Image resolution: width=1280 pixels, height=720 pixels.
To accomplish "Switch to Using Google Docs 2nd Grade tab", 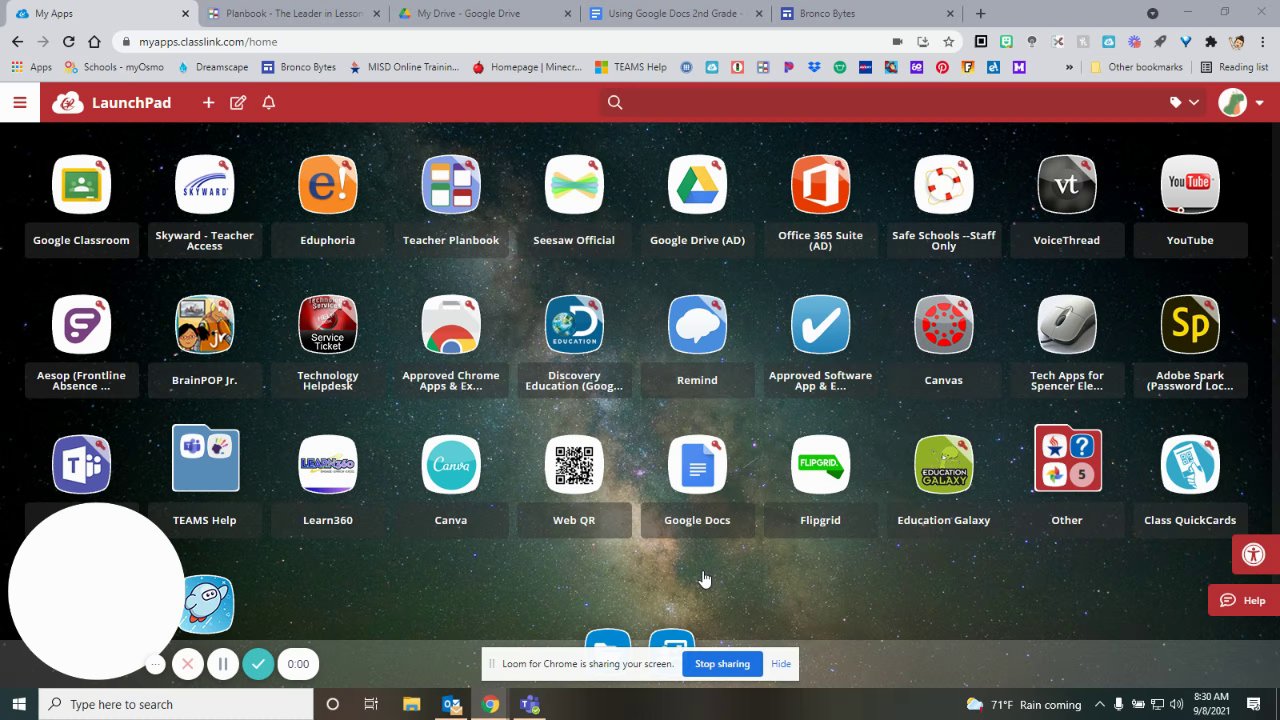I will [x=675, y=14].
